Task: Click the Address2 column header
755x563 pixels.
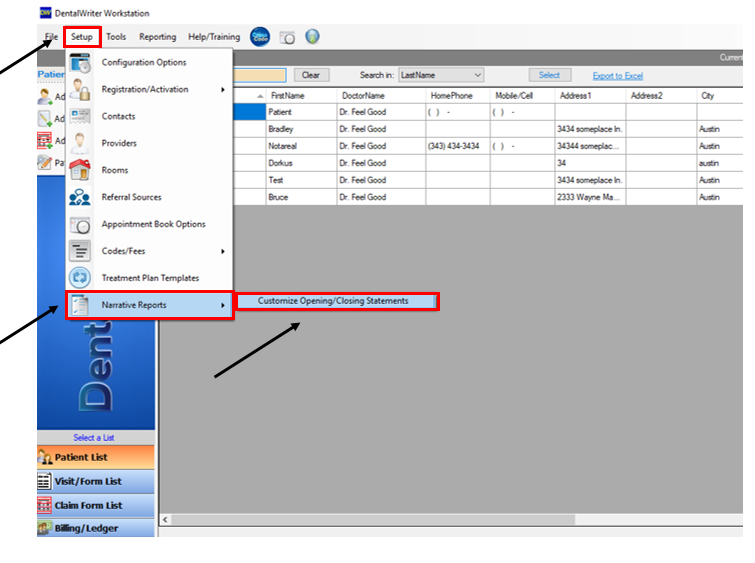Action: (647, 96)
